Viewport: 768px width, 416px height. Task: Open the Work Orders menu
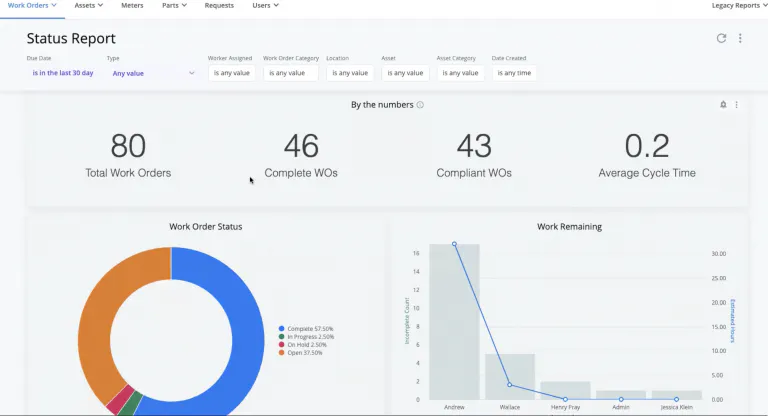pos(32,6)
